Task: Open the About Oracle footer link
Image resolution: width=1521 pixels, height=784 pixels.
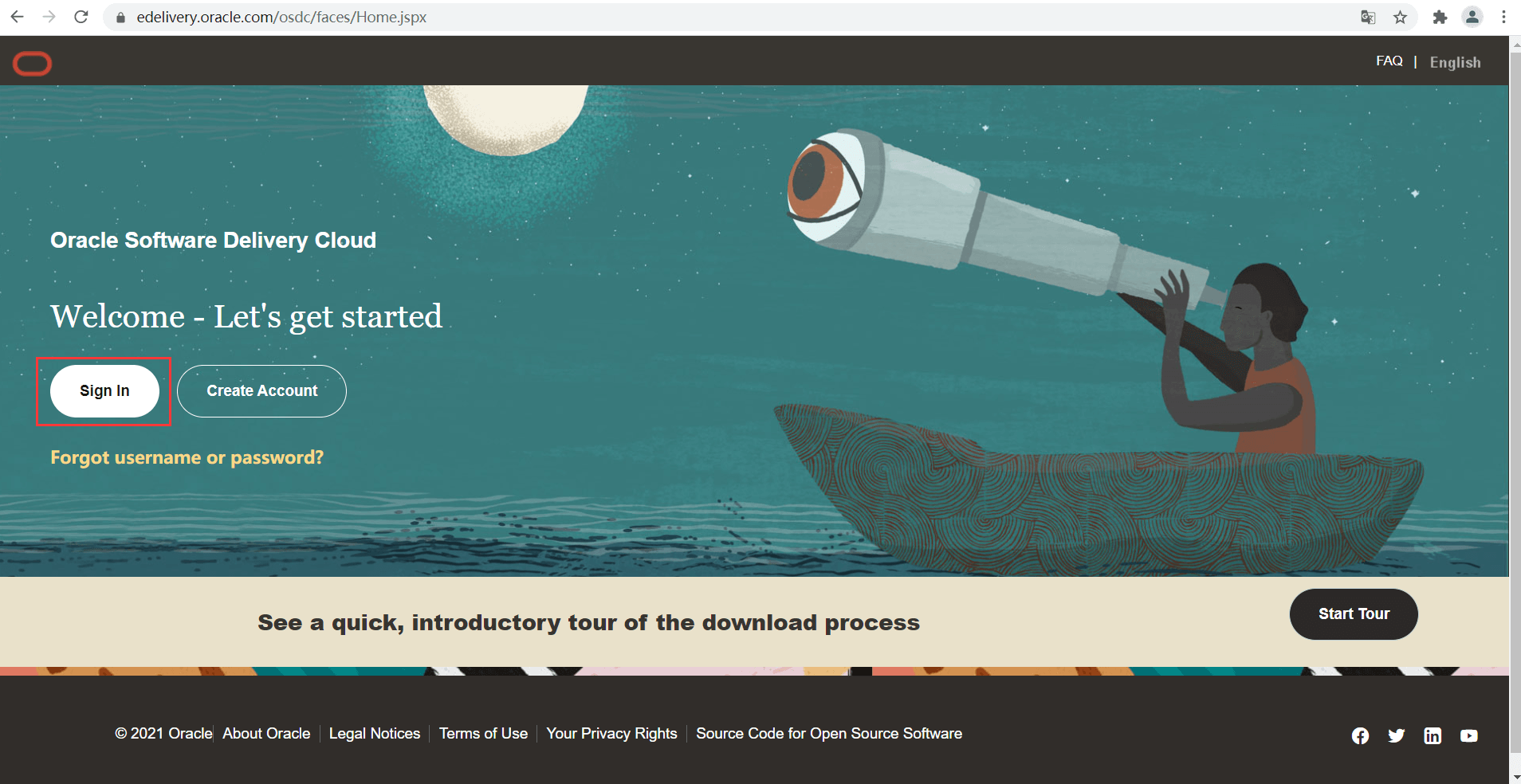Action: (x=266, y=733)
